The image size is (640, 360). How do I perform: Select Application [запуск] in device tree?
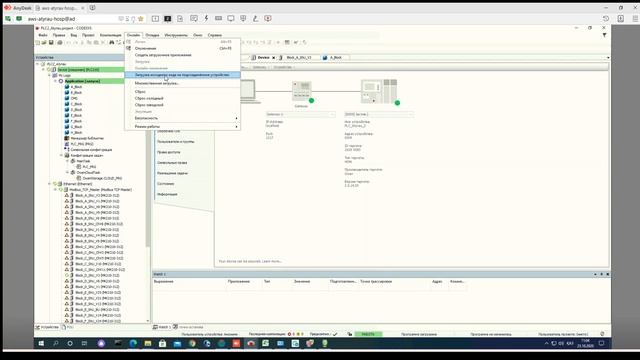click(x=82, y=81)
